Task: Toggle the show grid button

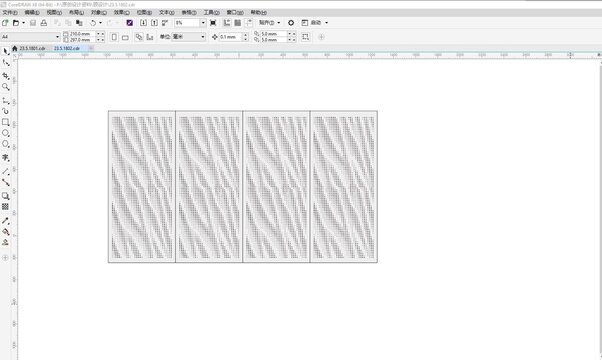Action: click(238, 23)
